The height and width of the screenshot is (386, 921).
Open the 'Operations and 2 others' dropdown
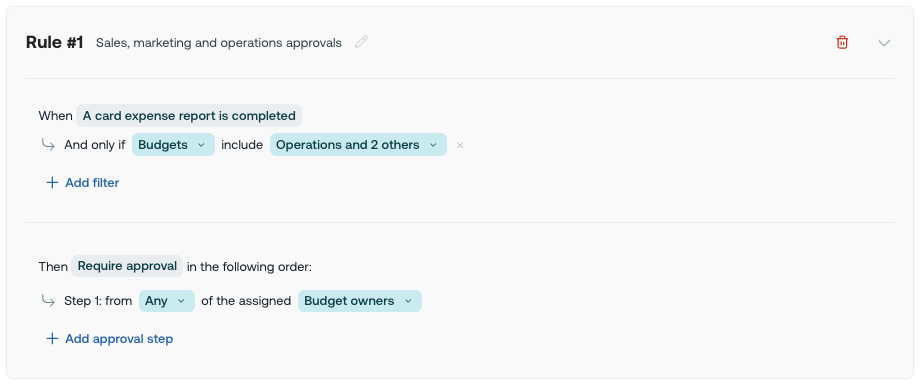pyautogui.click(x=358, y=145)
